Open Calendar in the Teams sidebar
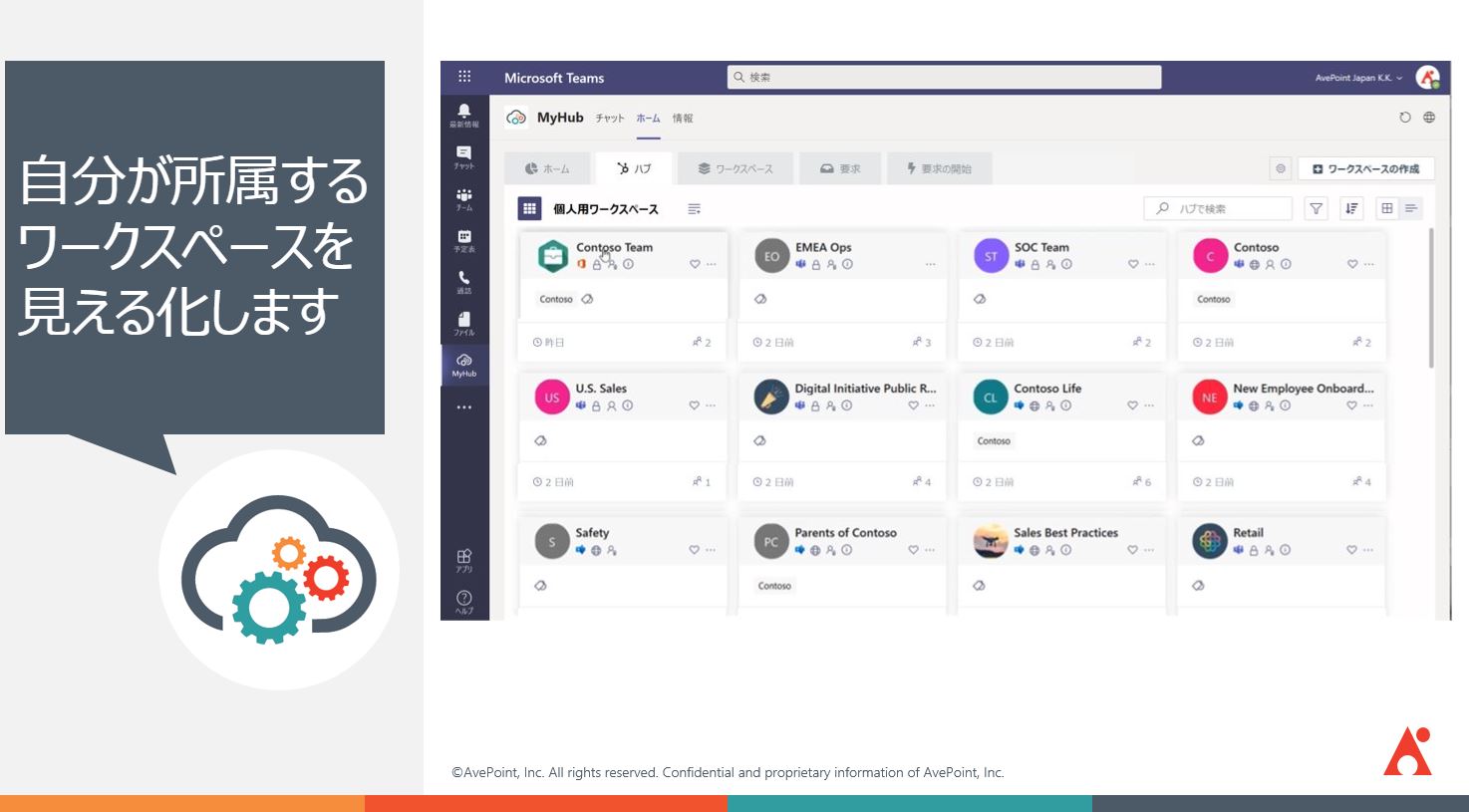The width and height of the screenshot is (1469, 812). (x=464, y=240)
